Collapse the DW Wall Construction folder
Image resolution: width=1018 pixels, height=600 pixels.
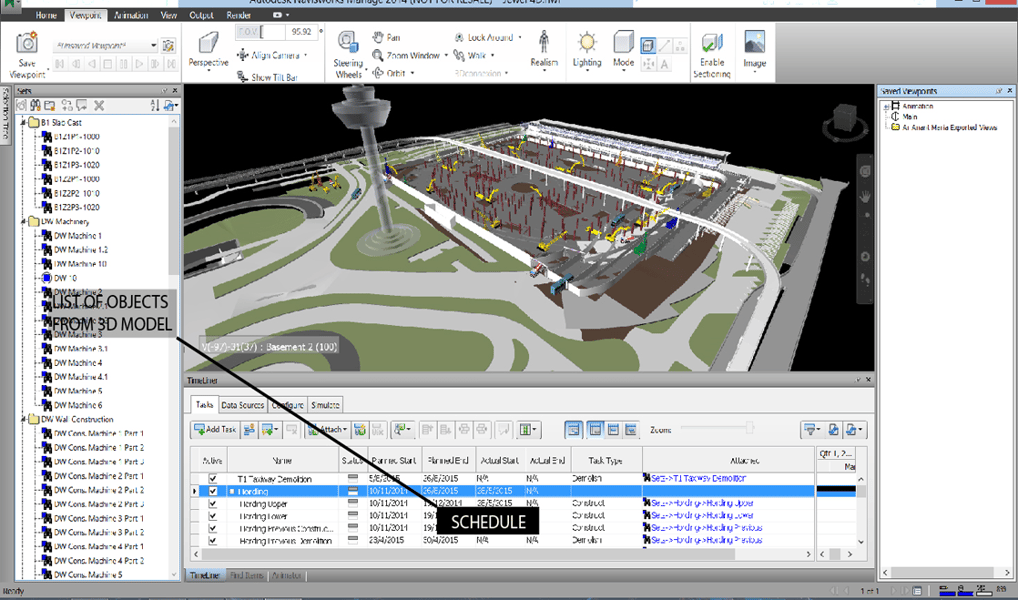24,419
